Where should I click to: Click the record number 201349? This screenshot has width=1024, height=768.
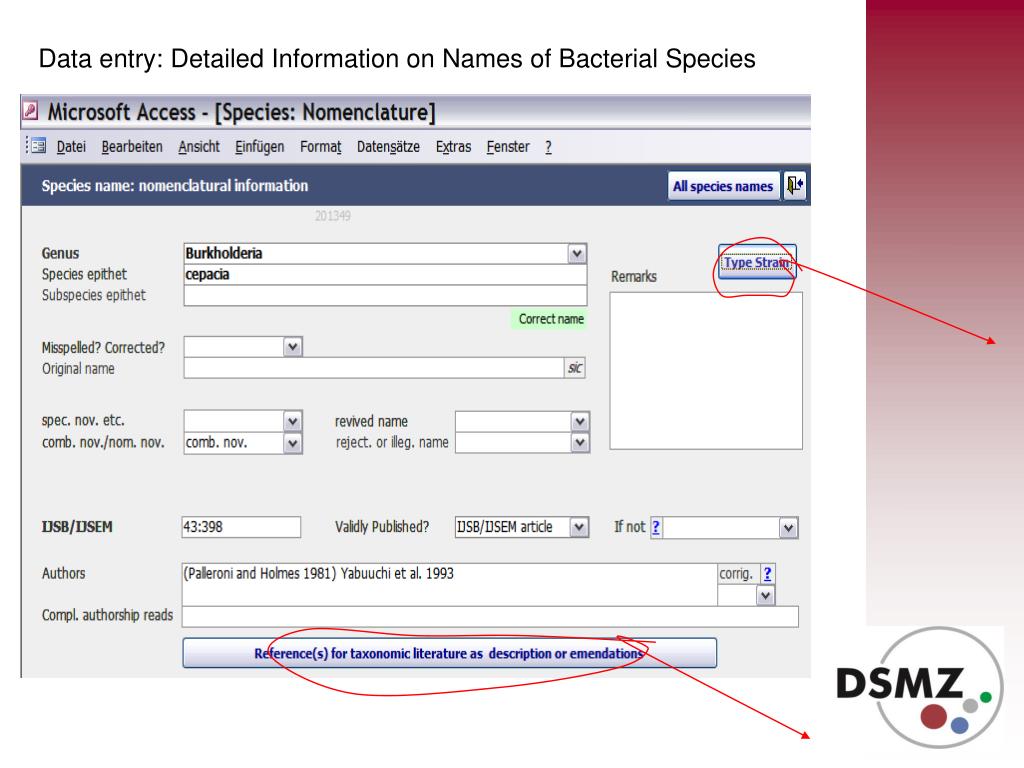pos(332,216)
